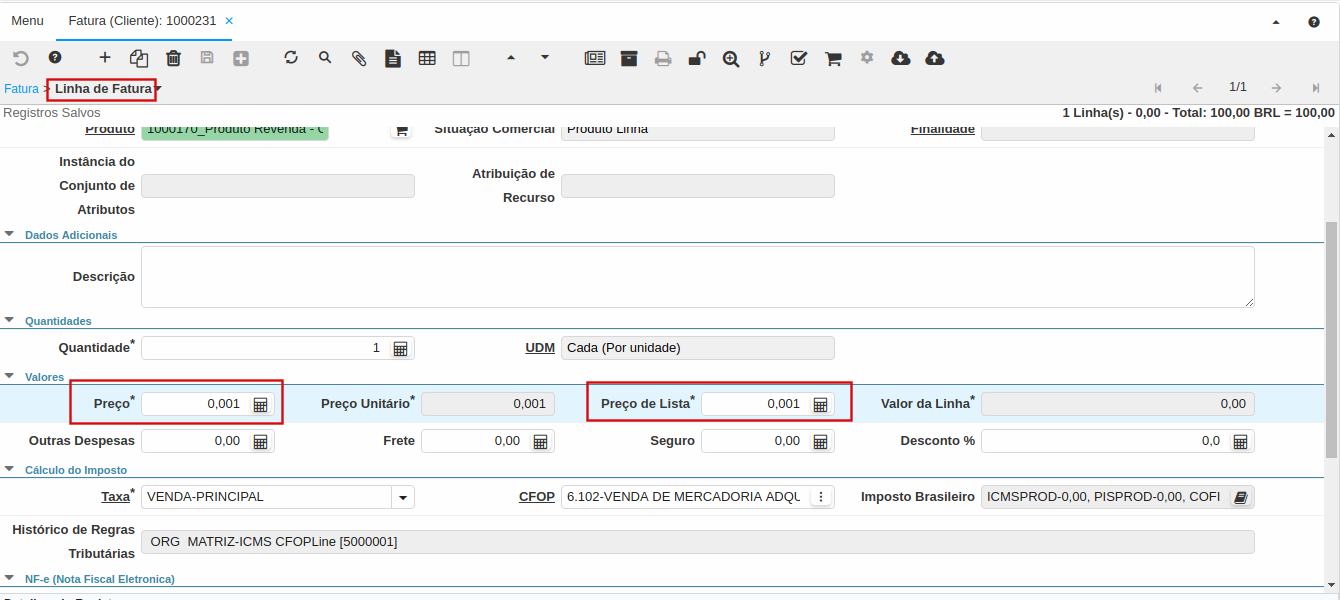Click the Zoom Across magnifier-plus icon

[x=731, y=58]
